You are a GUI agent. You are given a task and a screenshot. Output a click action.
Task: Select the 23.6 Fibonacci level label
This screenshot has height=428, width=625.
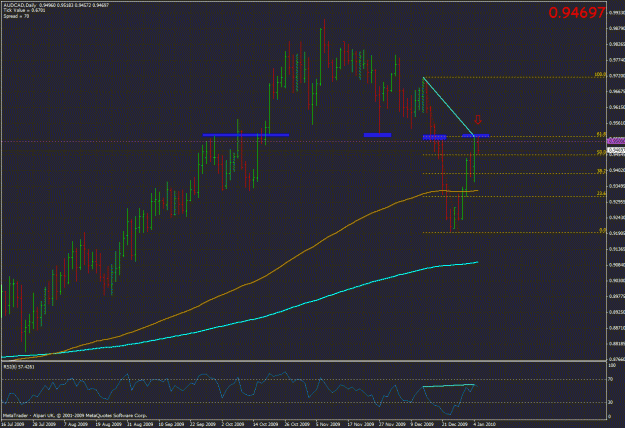[601, 194]
